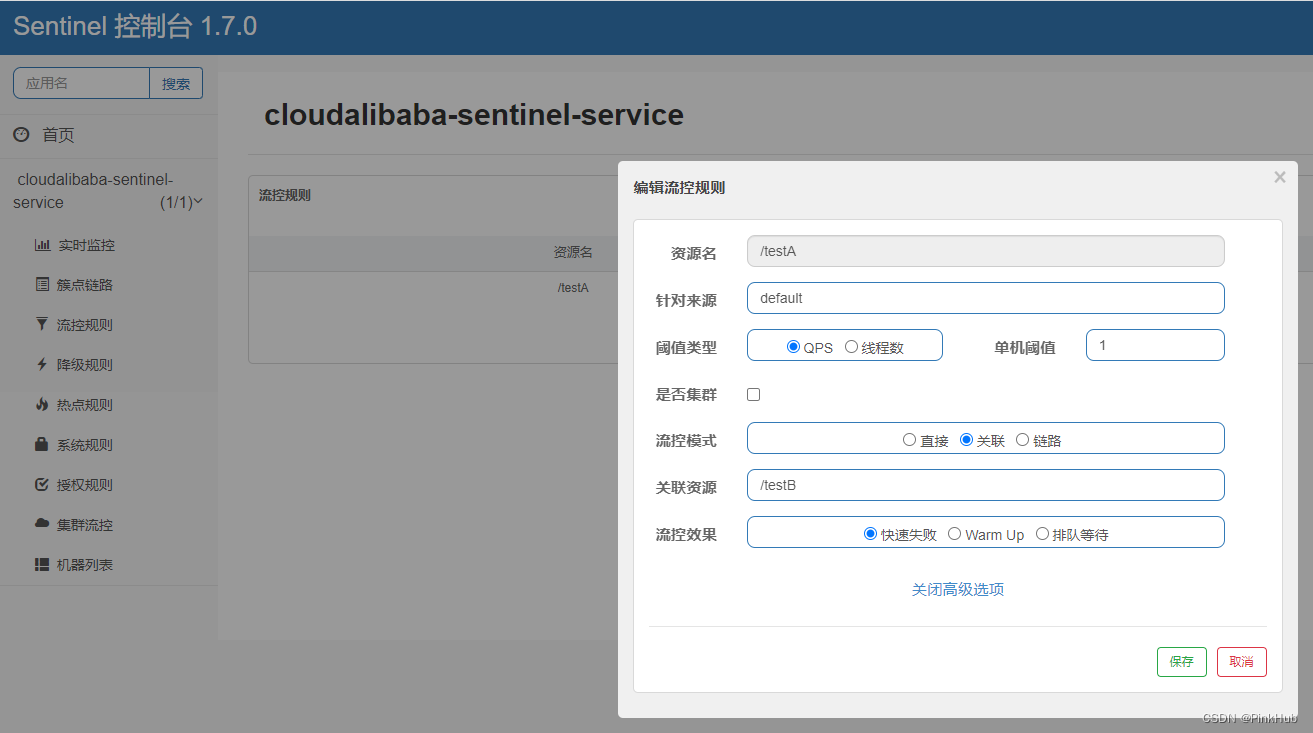Screen dimensions: 1313x733
Task: Enable the 是否集群 checkbox
Action: 754,394
